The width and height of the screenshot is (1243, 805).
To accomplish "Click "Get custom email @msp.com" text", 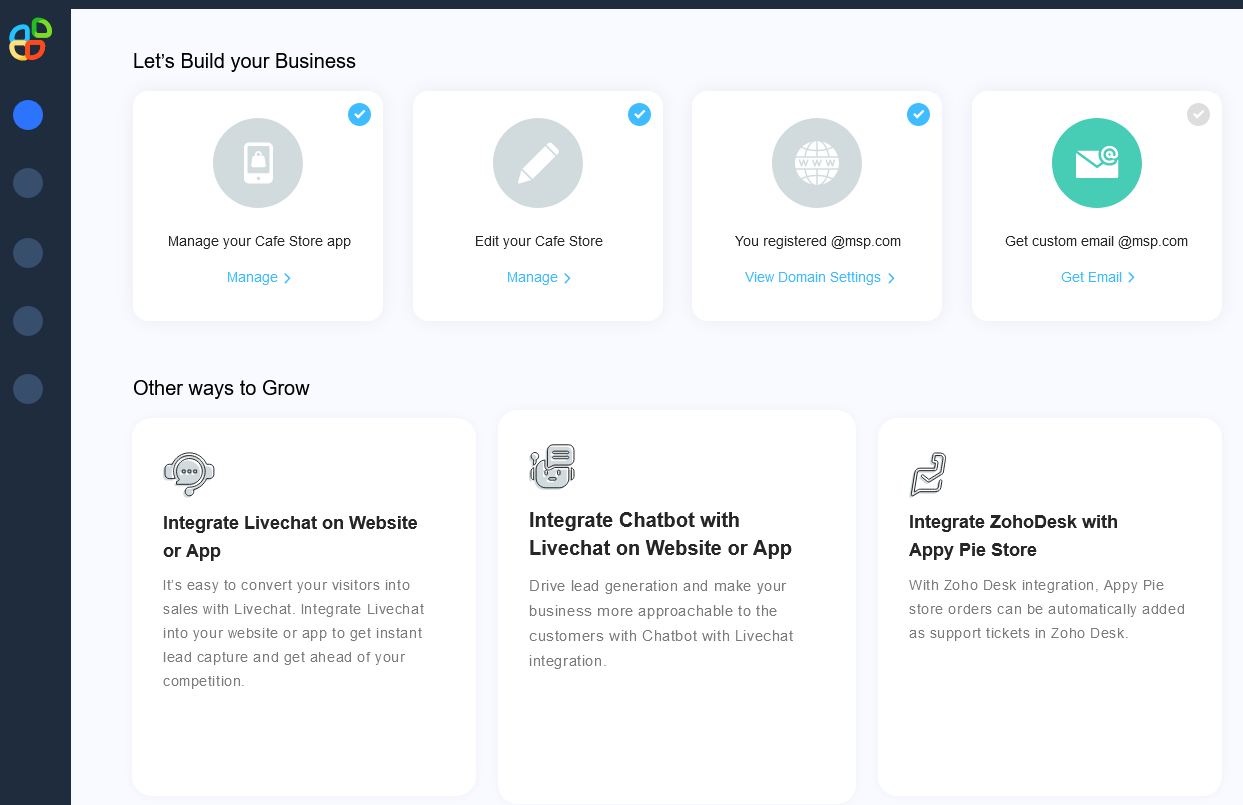I will pyautogui.click(x=1096, y=241).
